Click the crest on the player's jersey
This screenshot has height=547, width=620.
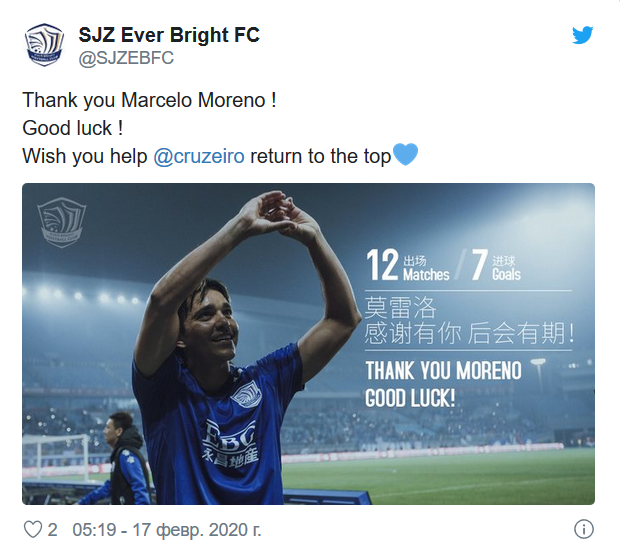pyautogui.click(x=245, y=394)
